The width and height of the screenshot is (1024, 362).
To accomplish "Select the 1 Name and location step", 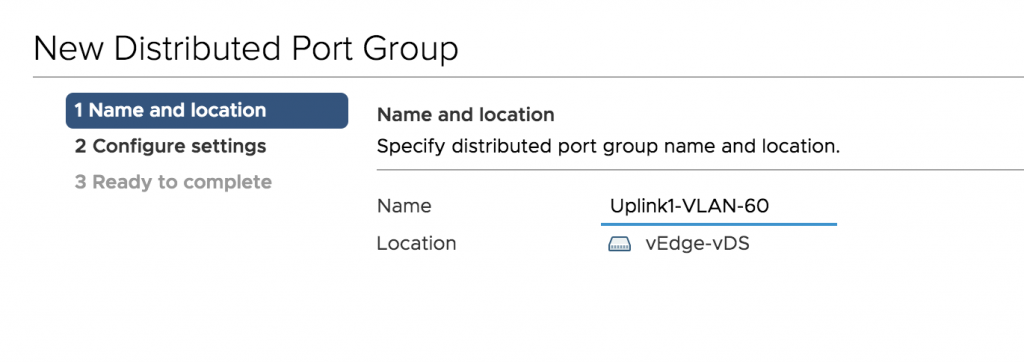I will tap(207, 110).
